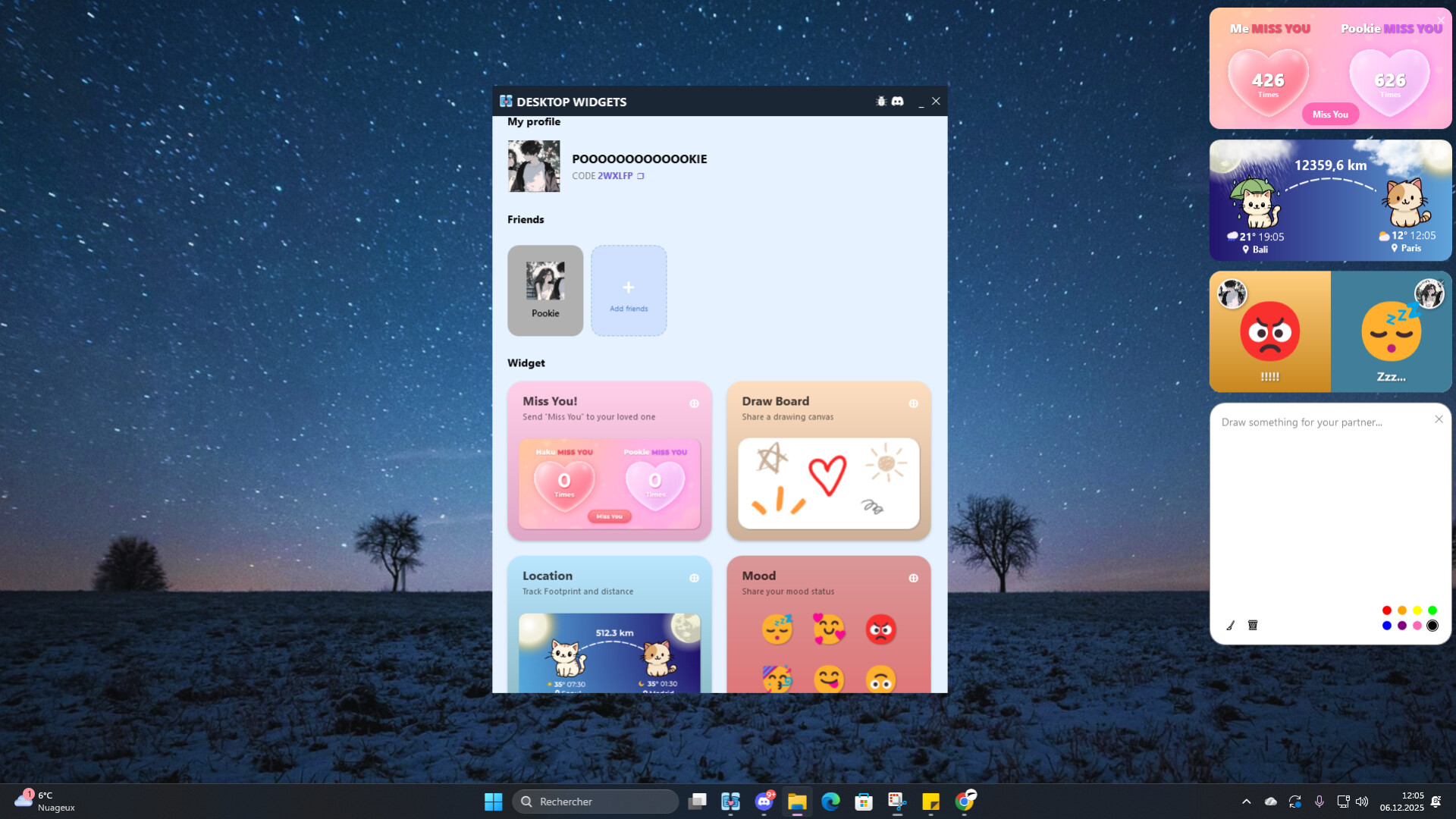
Task: Add the Mood widget via its corner icon
Action: 912,577
